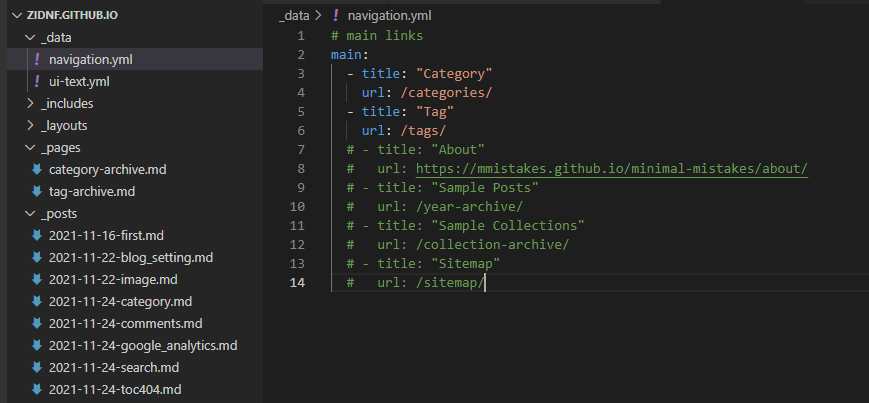Click the commented /collection-archive/ url line
869x403 pixels.
coord(458,244)
